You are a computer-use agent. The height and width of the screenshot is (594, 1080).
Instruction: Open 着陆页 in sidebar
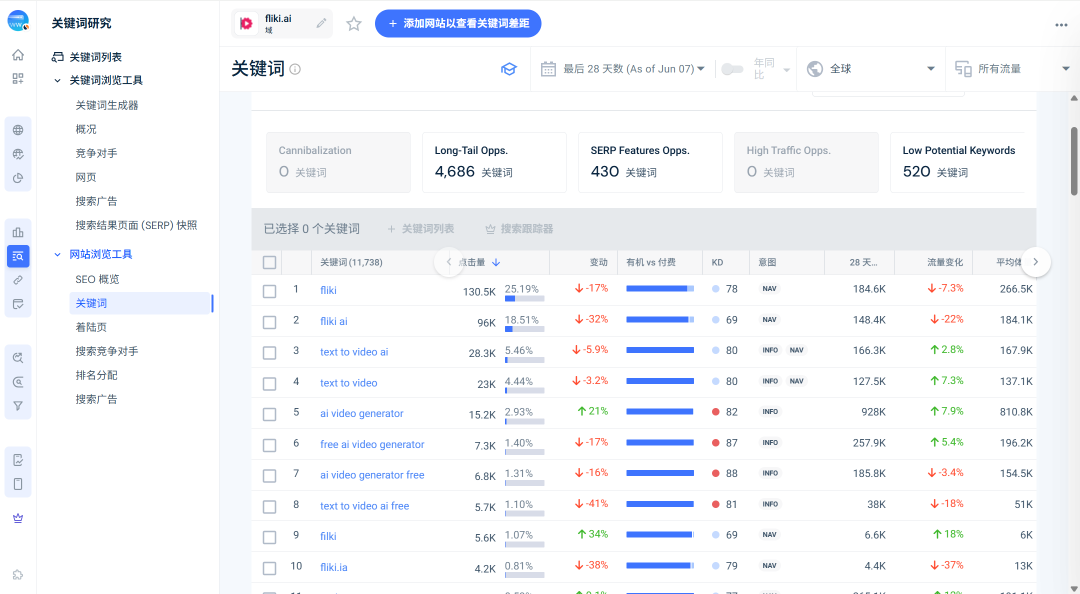click(x=91, y=327)
